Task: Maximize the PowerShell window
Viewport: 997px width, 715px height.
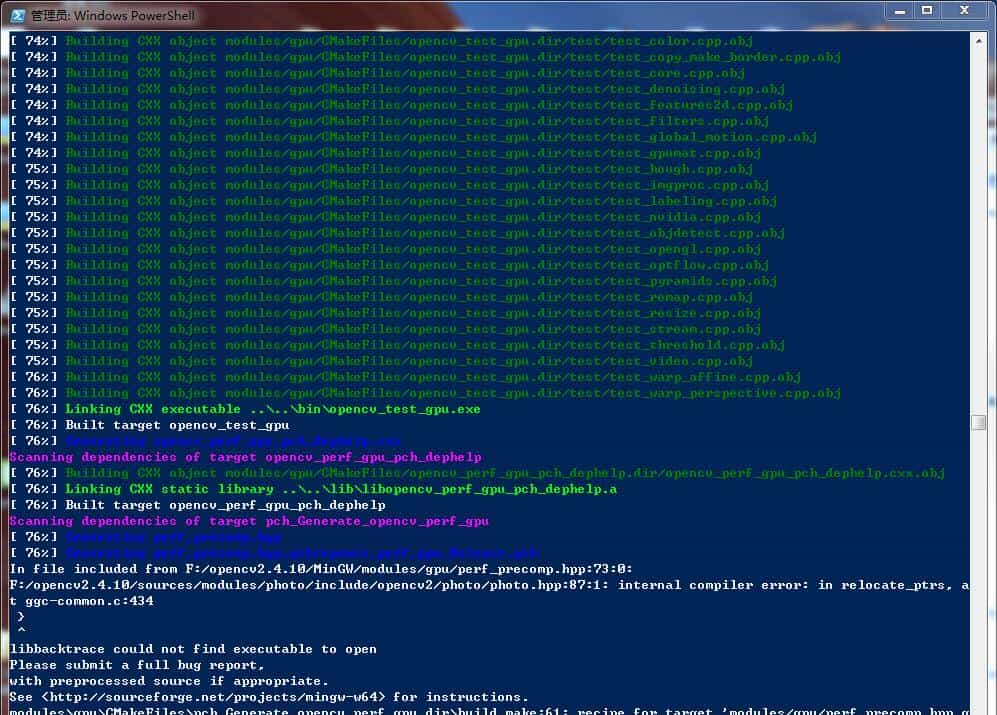Action: [926, 12]
